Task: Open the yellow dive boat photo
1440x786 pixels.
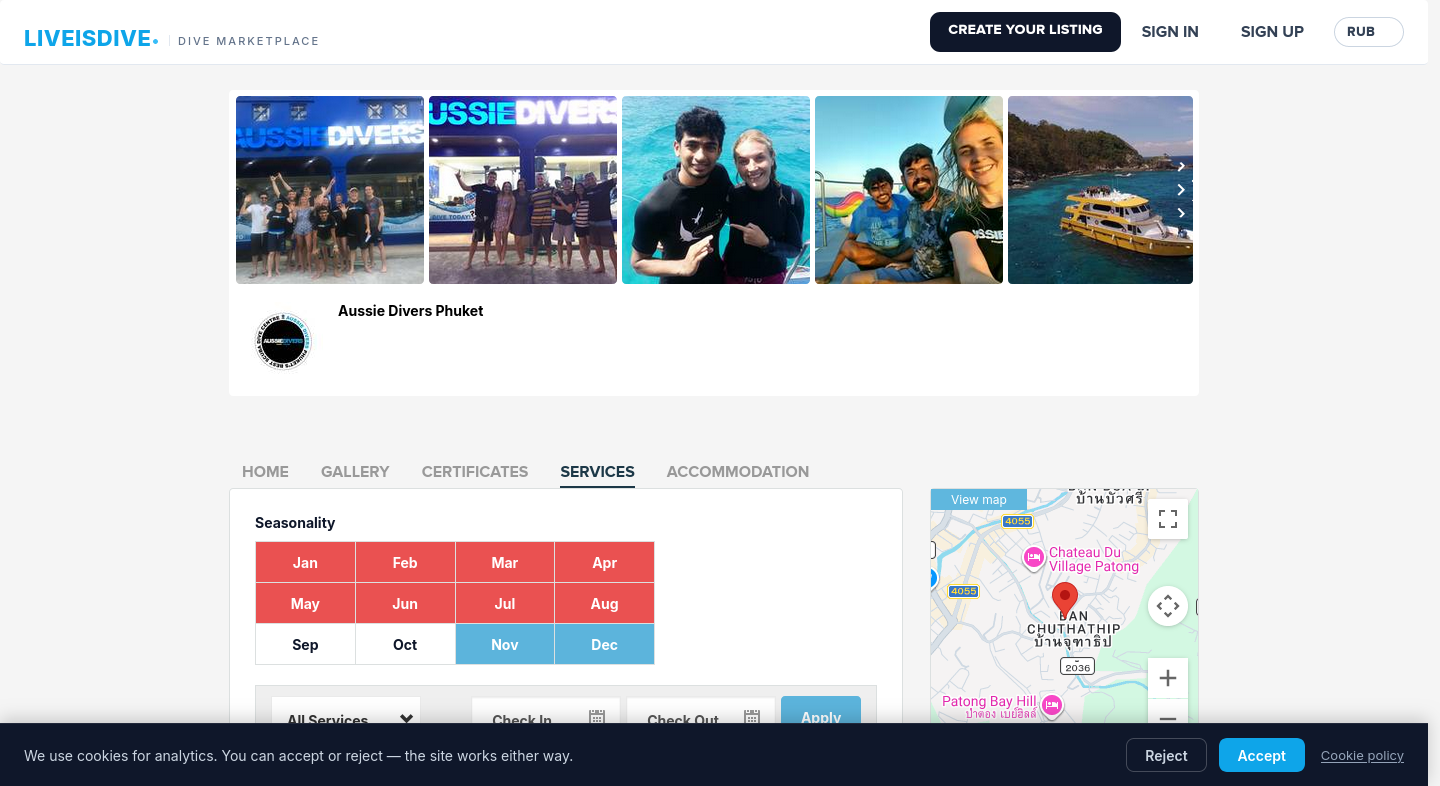Action: pos(1100,190)
